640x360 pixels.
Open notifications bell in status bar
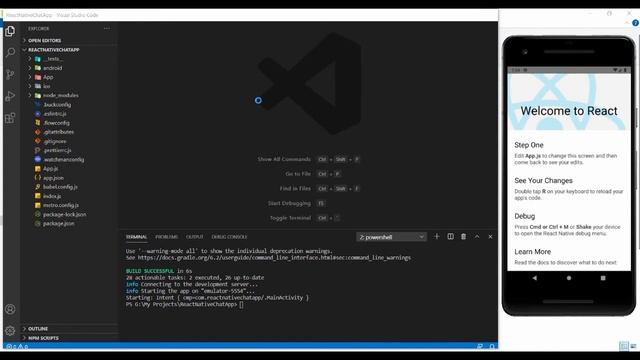pyautogui.click(x=492, y=347)
